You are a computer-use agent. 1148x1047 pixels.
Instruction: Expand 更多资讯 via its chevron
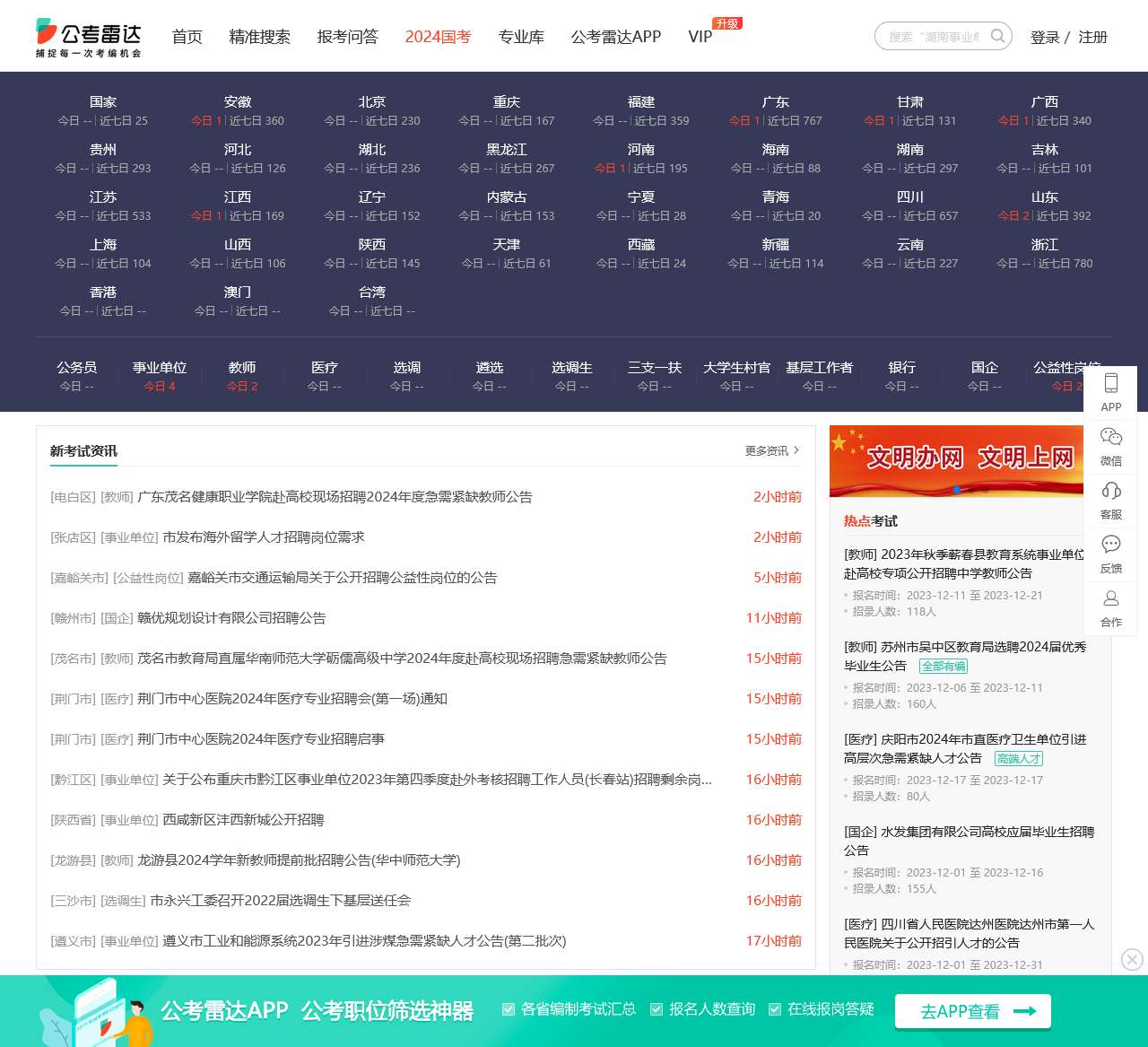(796, 451)
